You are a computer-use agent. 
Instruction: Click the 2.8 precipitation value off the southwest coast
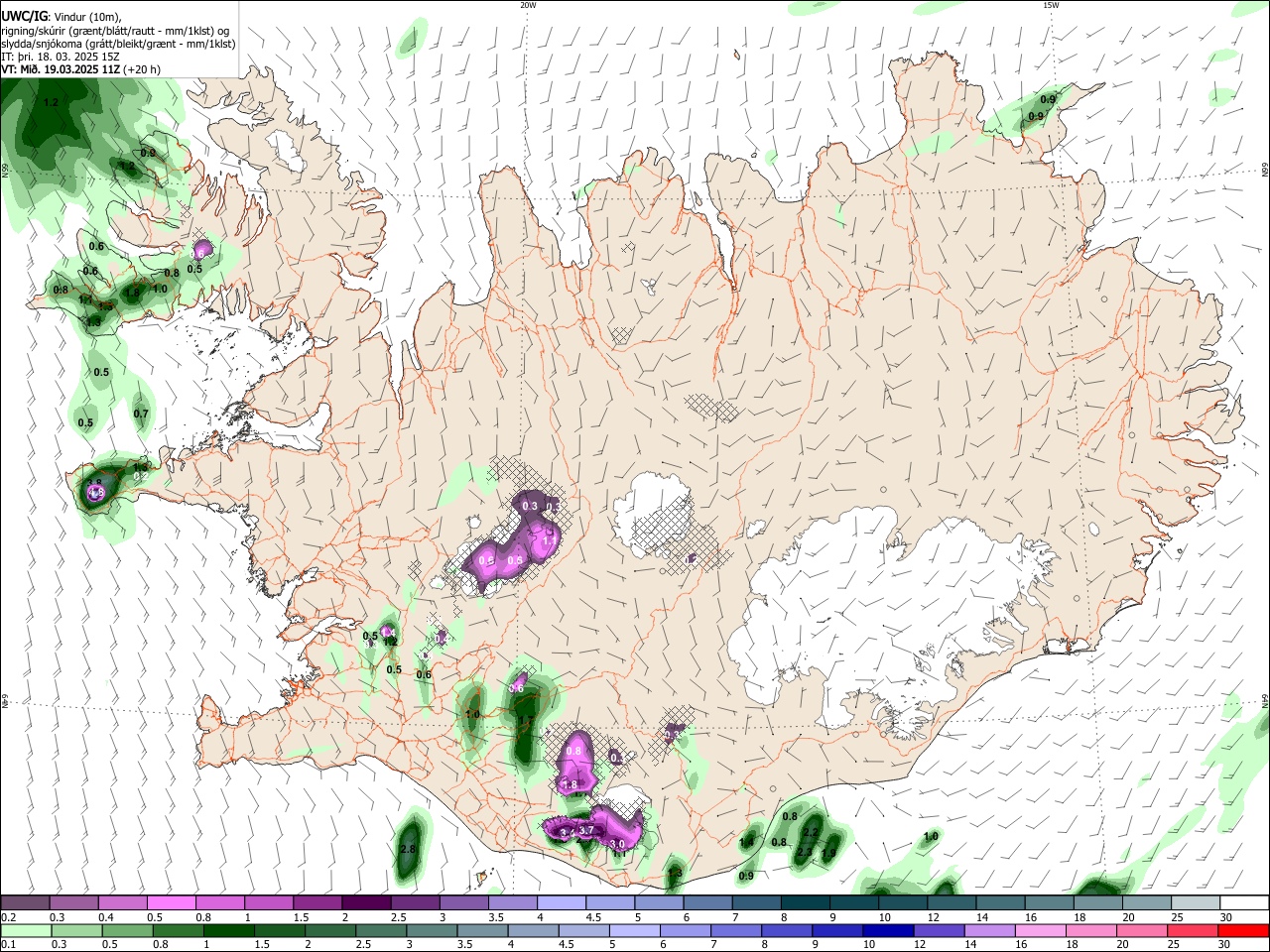click(x=408, y=850)
